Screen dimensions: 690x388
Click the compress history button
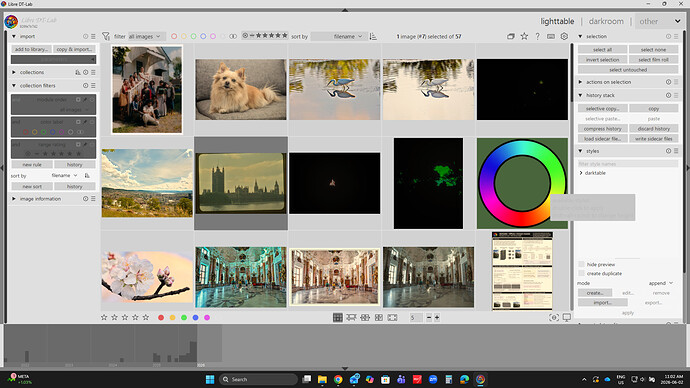(x=602, y=129)
